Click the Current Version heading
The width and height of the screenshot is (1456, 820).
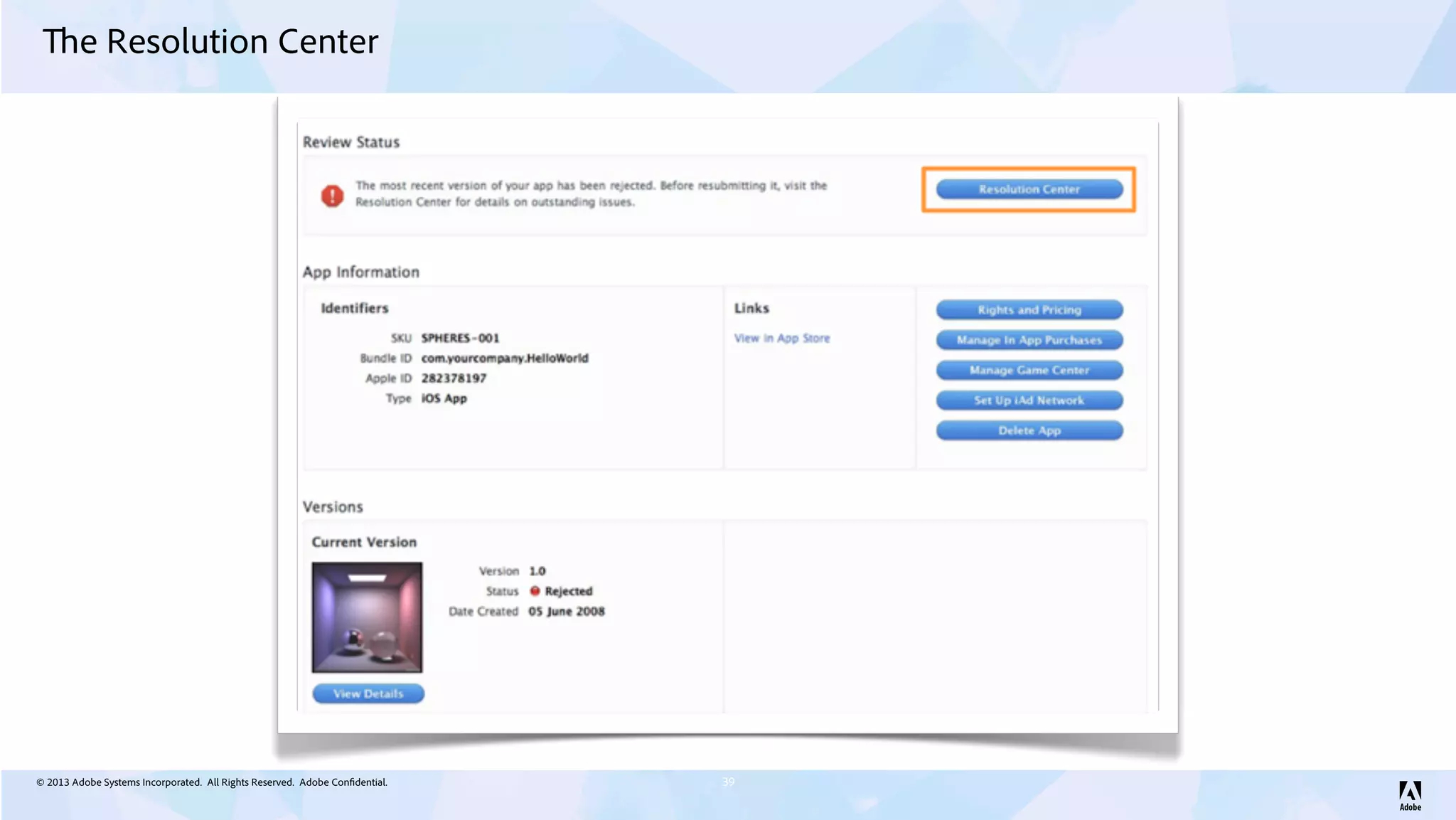tap(364, 542)
